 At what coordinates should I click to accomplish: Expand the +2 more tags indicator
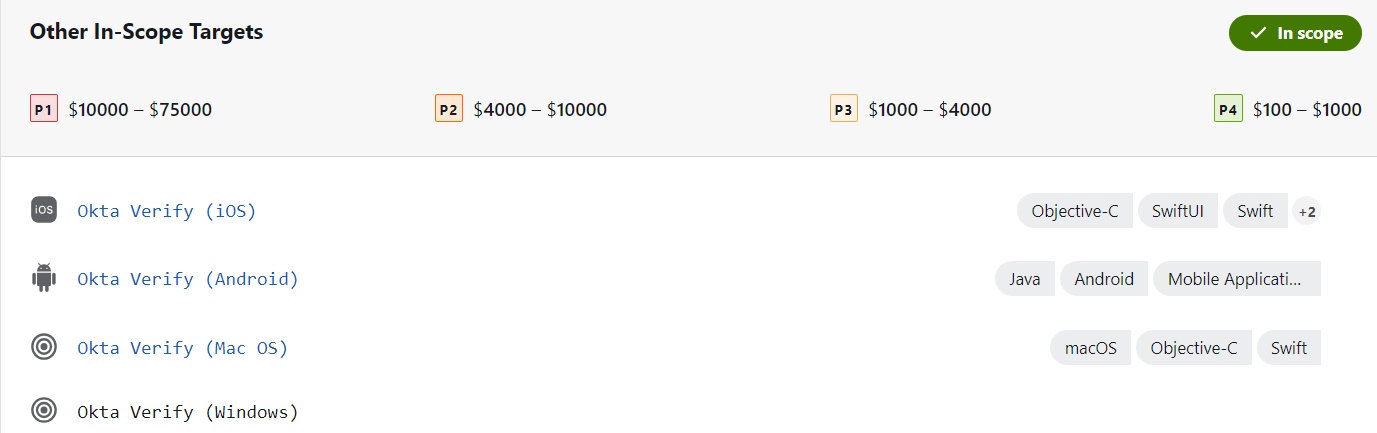(x=1307, y=211)
